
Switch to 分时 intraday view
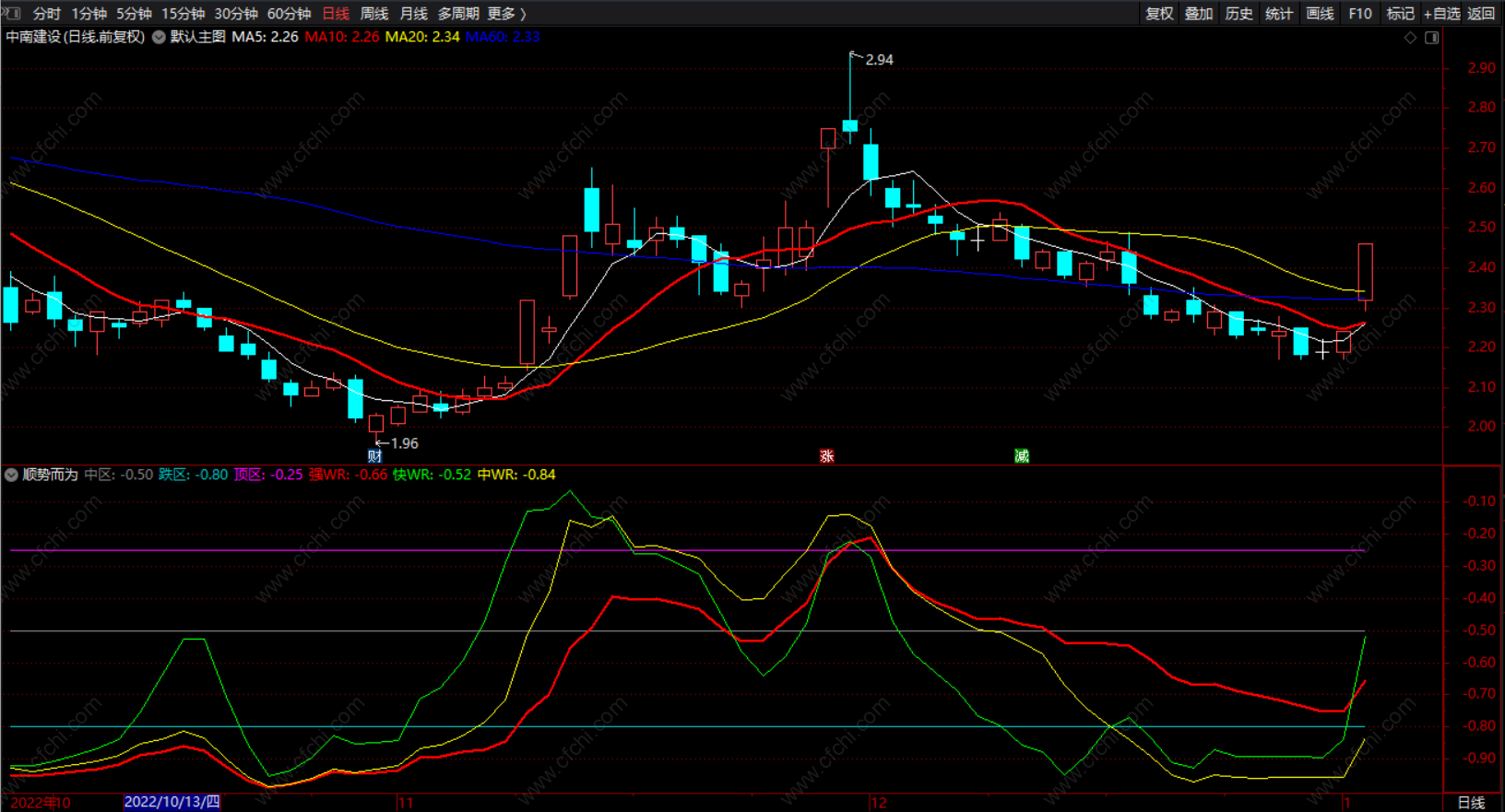(46, 14)
